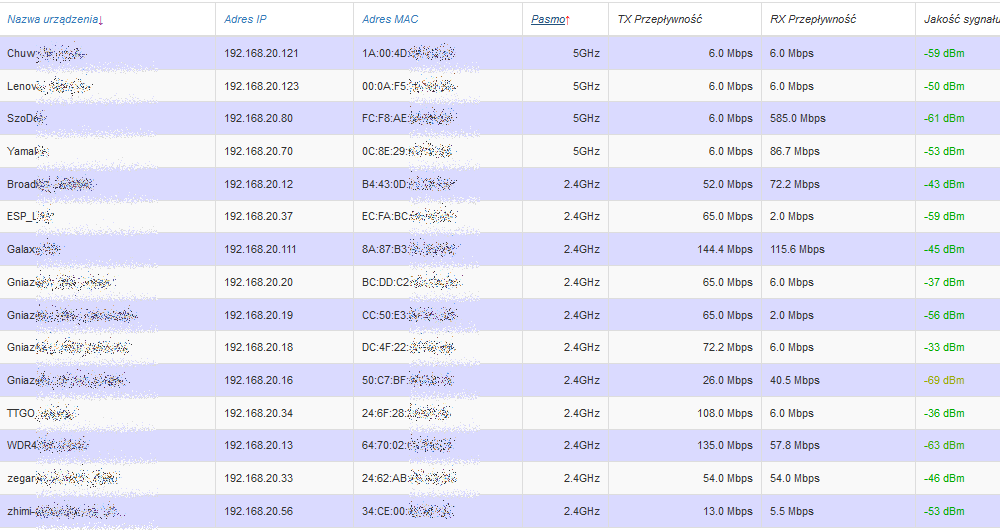1000x530 pixels.
Task: Click IP address 192.168.20.70
Action: pos(258,152)
